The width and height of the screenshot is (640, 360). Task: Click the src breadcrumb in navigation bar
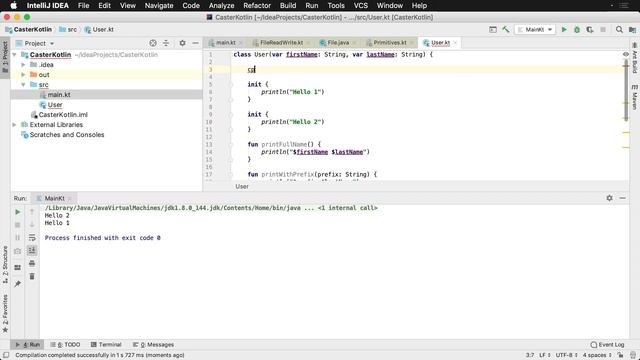(68, 29)
